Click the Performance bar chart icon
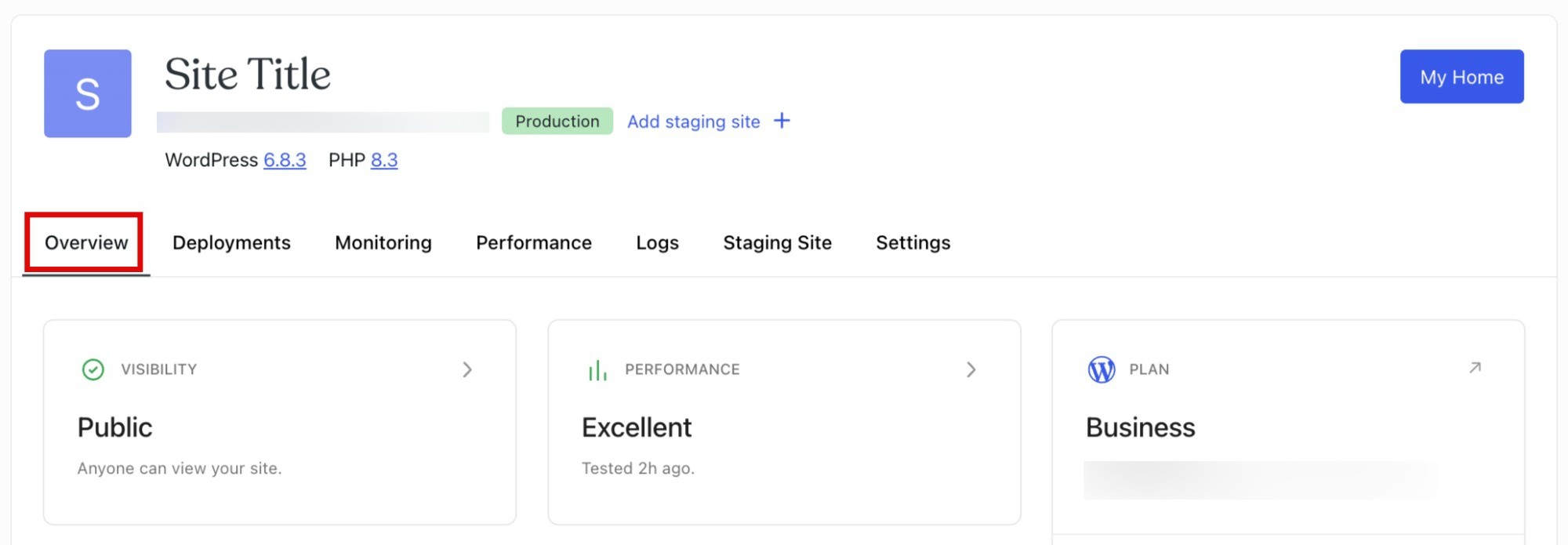This screenshot has width=1568, height=545. coord(597,369)
